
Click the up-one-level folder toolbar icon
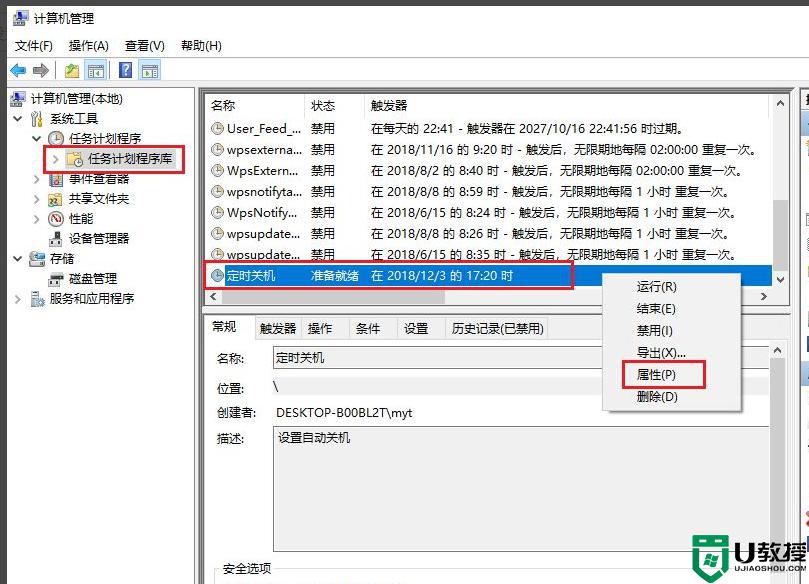point(71,70)
